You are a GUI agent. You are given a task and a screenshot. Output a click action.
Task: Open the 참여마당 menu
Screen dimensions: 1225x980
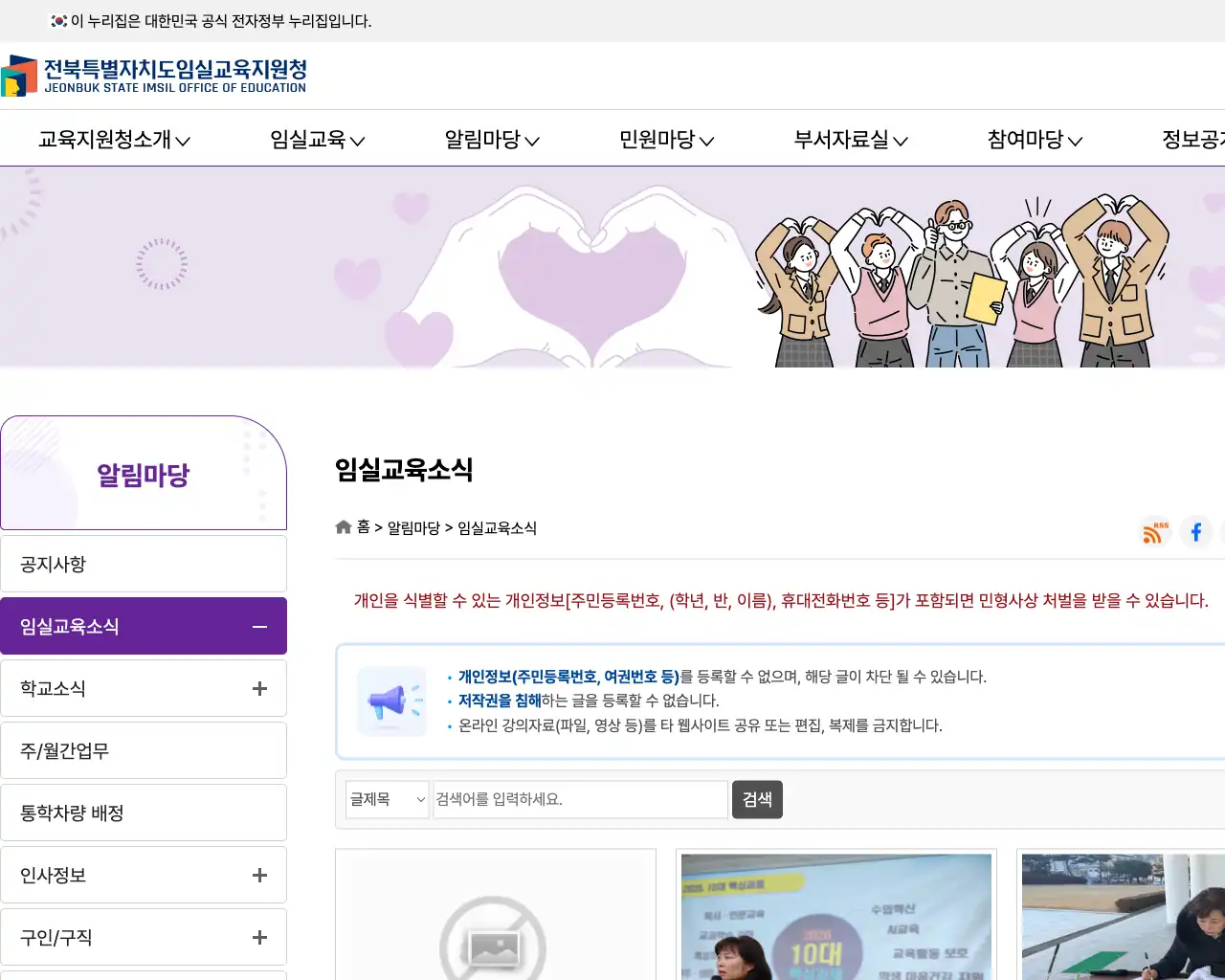click(1033, 139)
